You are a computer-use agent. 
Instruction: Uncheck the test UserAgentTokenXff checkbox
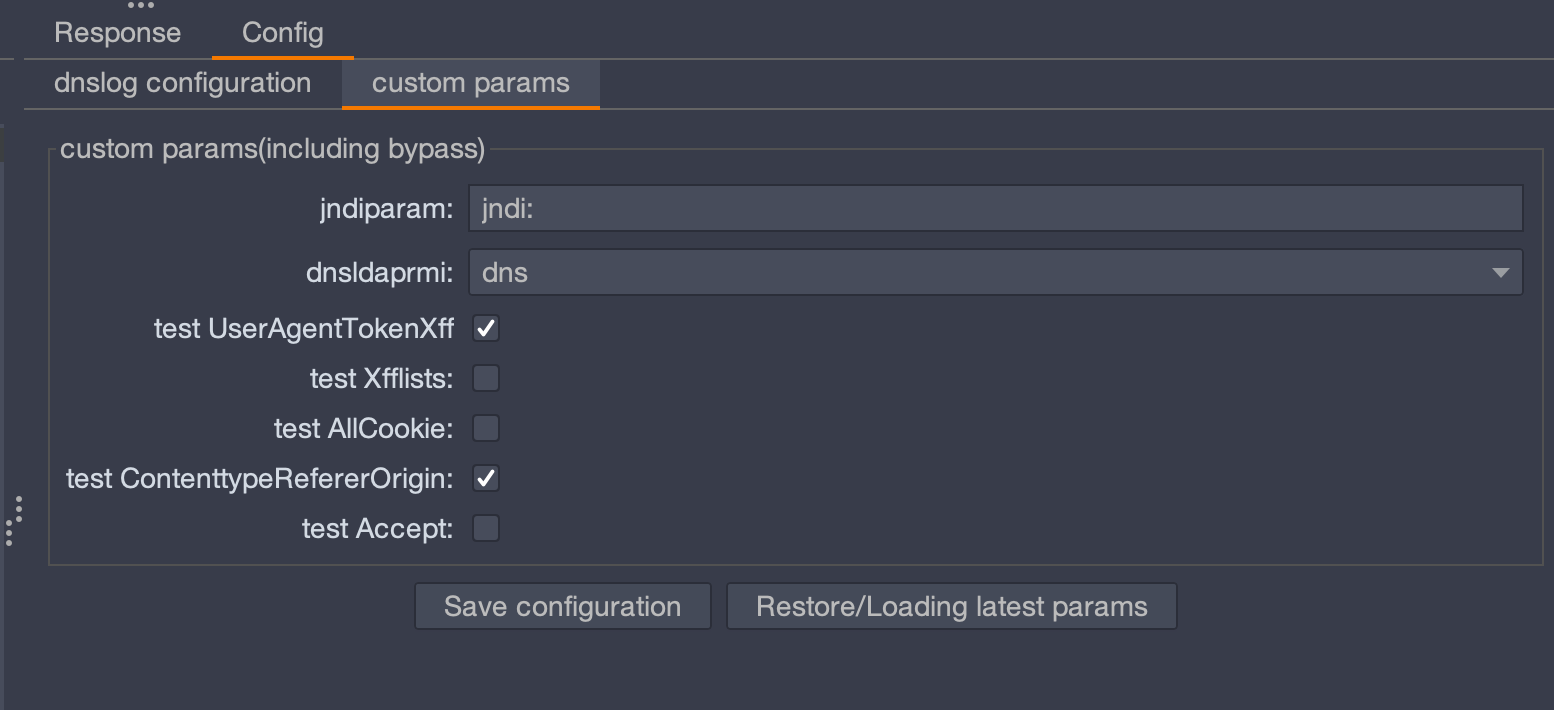(x=486, y=328)
